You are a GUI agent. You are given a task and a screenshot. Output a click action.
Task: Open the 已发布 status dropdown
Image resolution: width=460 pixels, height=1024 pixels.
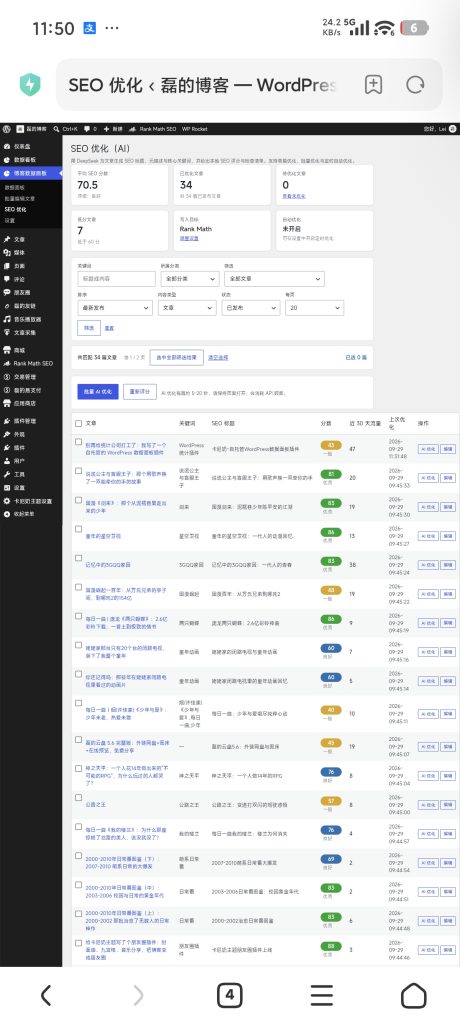(251, 308)
